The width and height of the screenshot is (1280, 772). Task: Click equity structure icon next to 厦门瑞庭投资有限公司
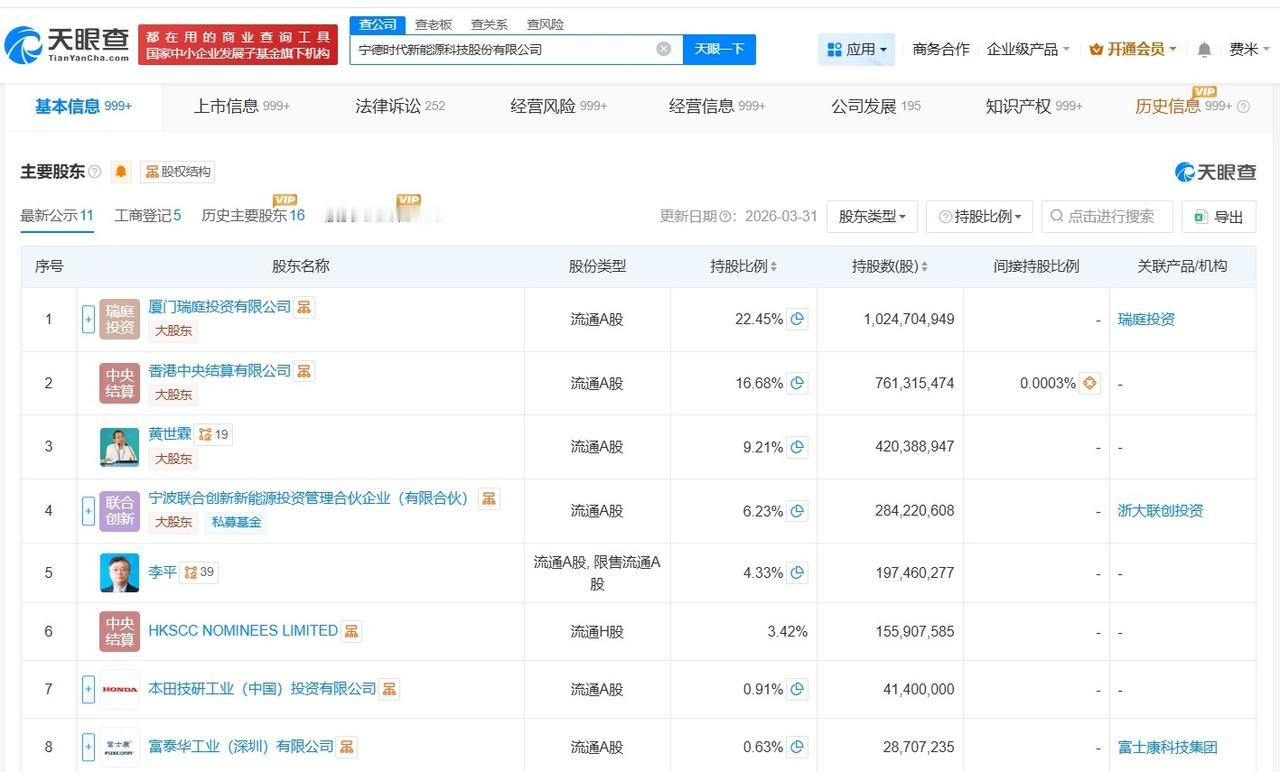click(x=304, y=307)
